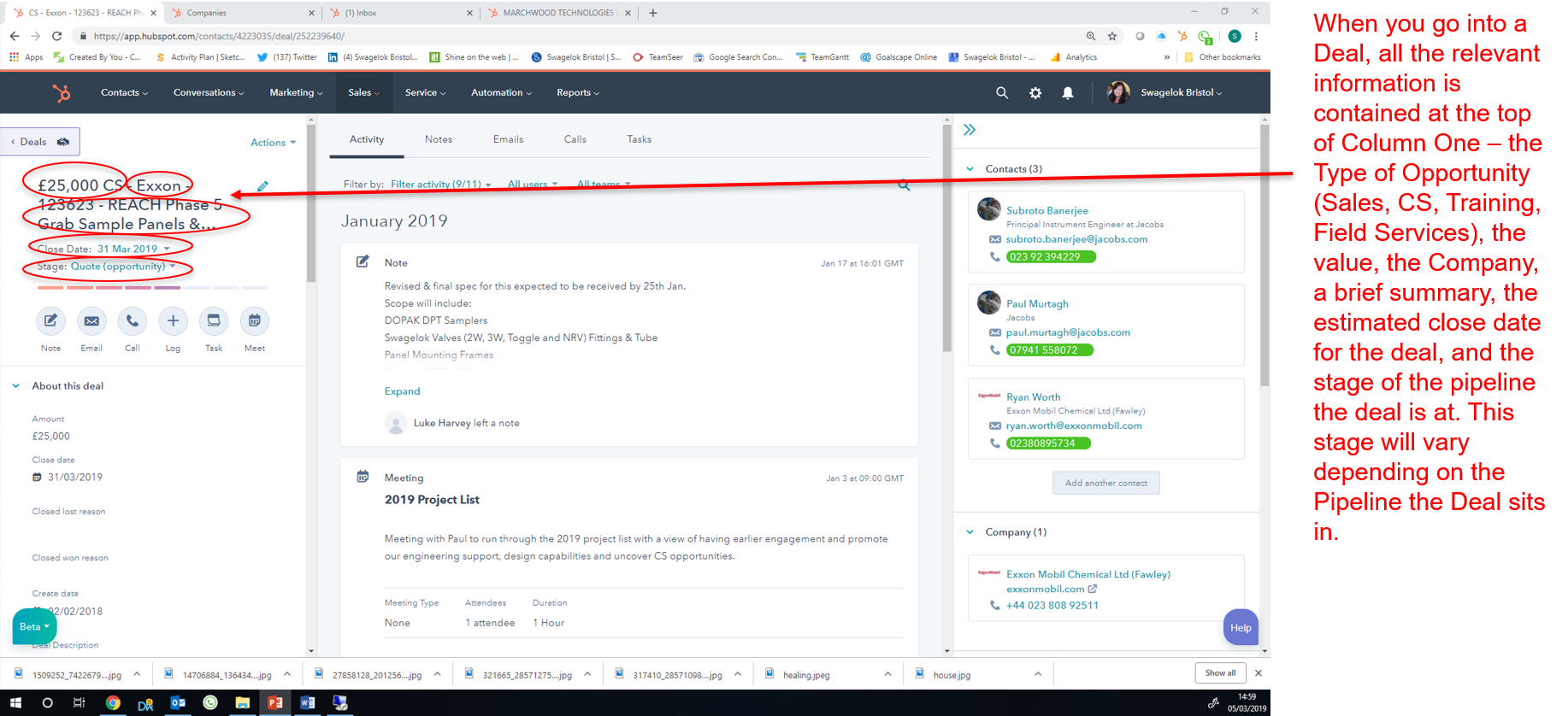Open the Contacts navigation menu
The width and height of the screenshot is (1568, 716).
124,92
